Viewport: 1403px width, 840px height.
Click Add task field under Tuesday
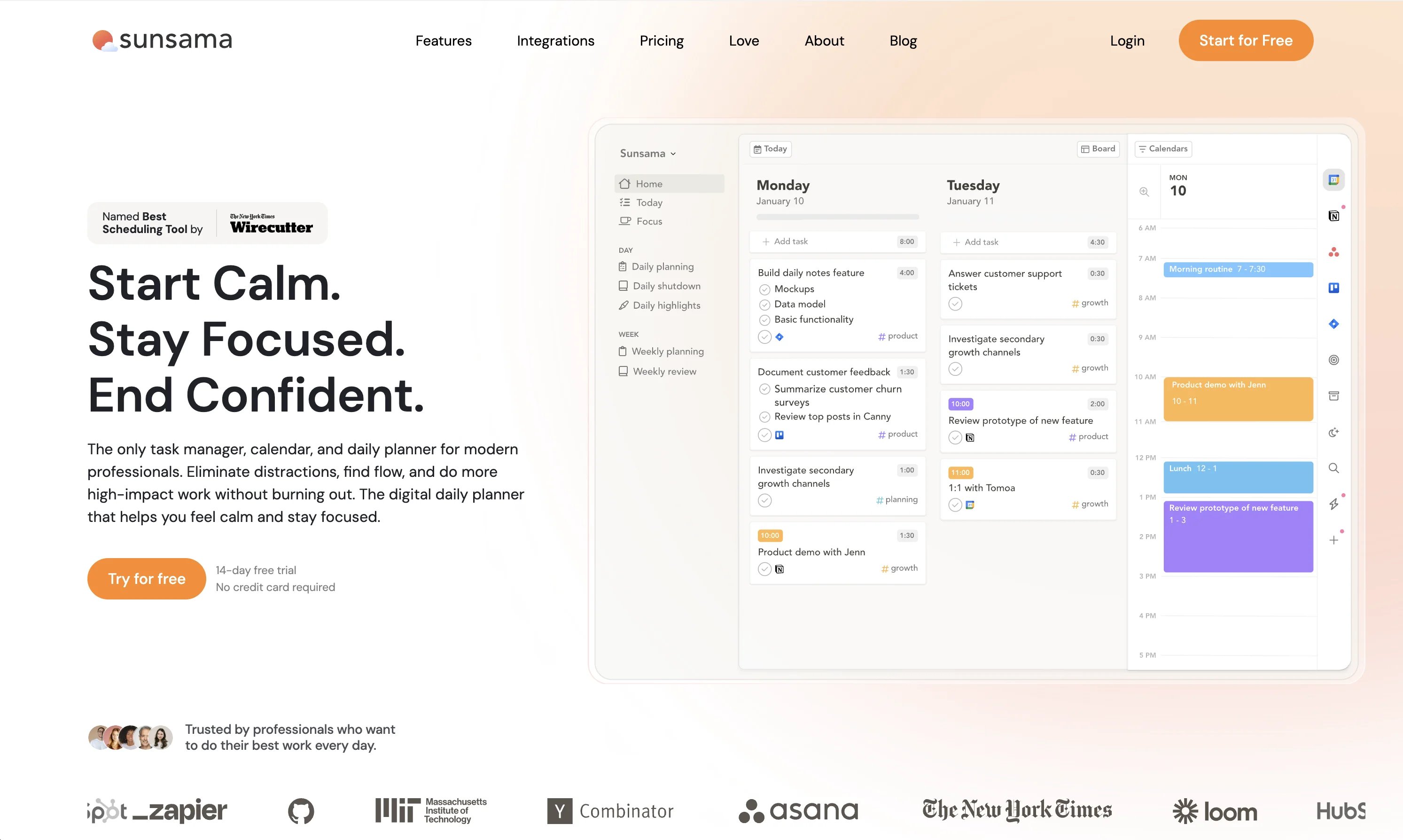[x=1028, y=242]
